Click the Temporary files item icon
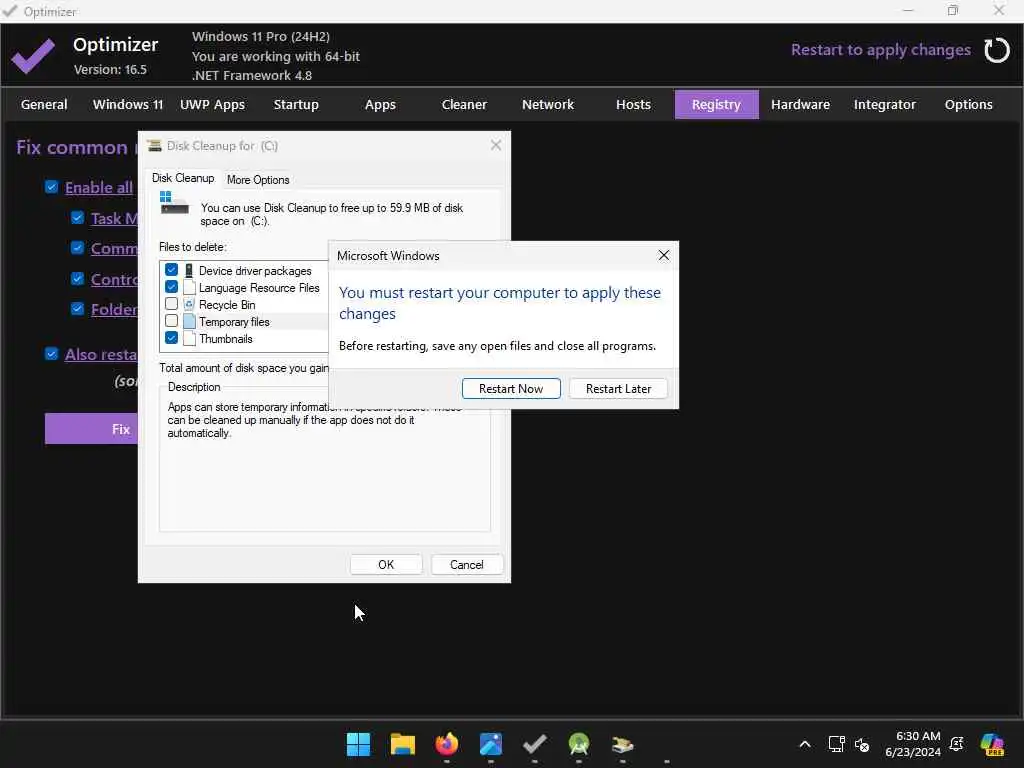Viewport: 1024px width, 768px height. 189,321
